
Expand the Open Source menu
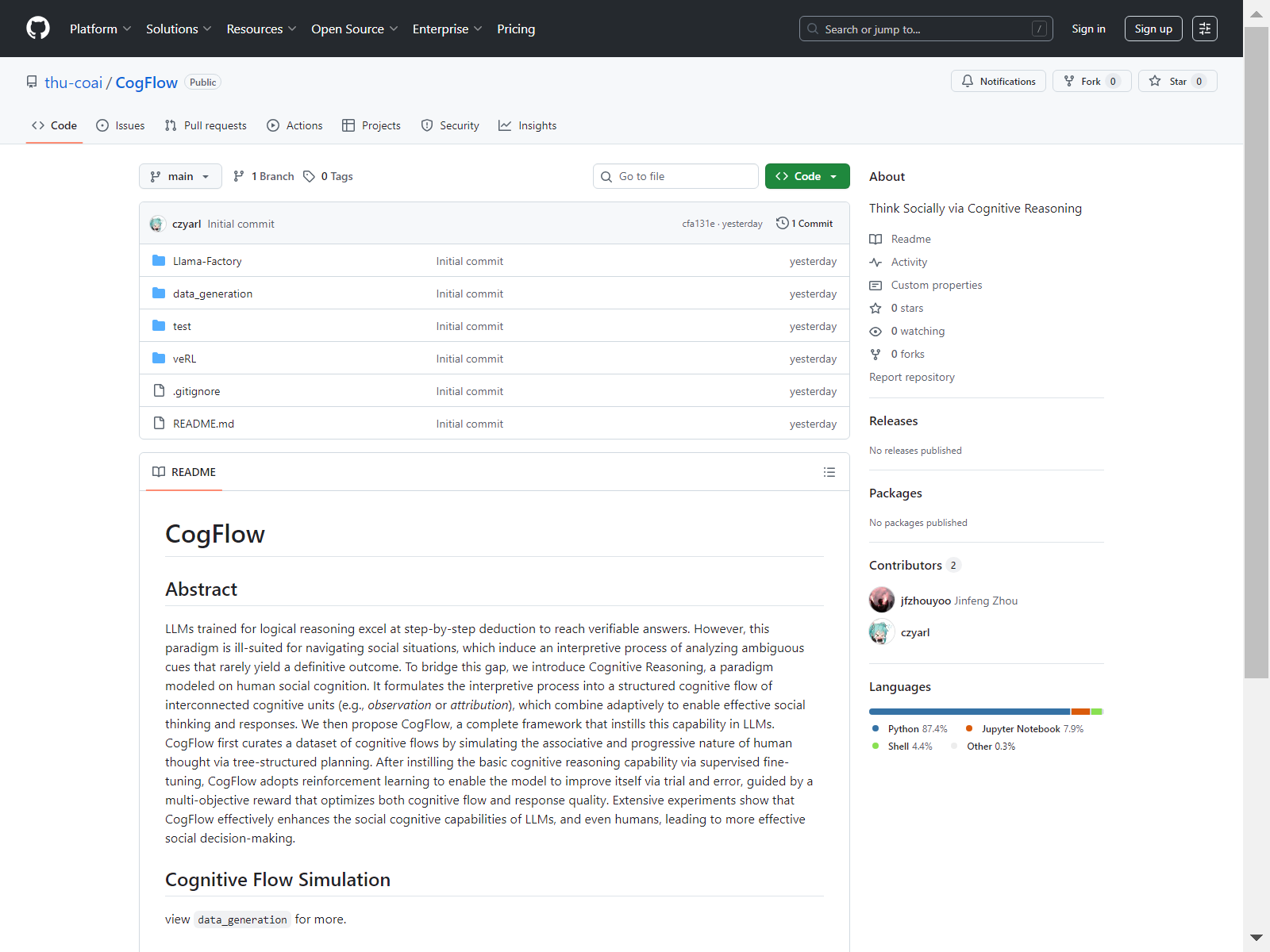tap(354, 29)
